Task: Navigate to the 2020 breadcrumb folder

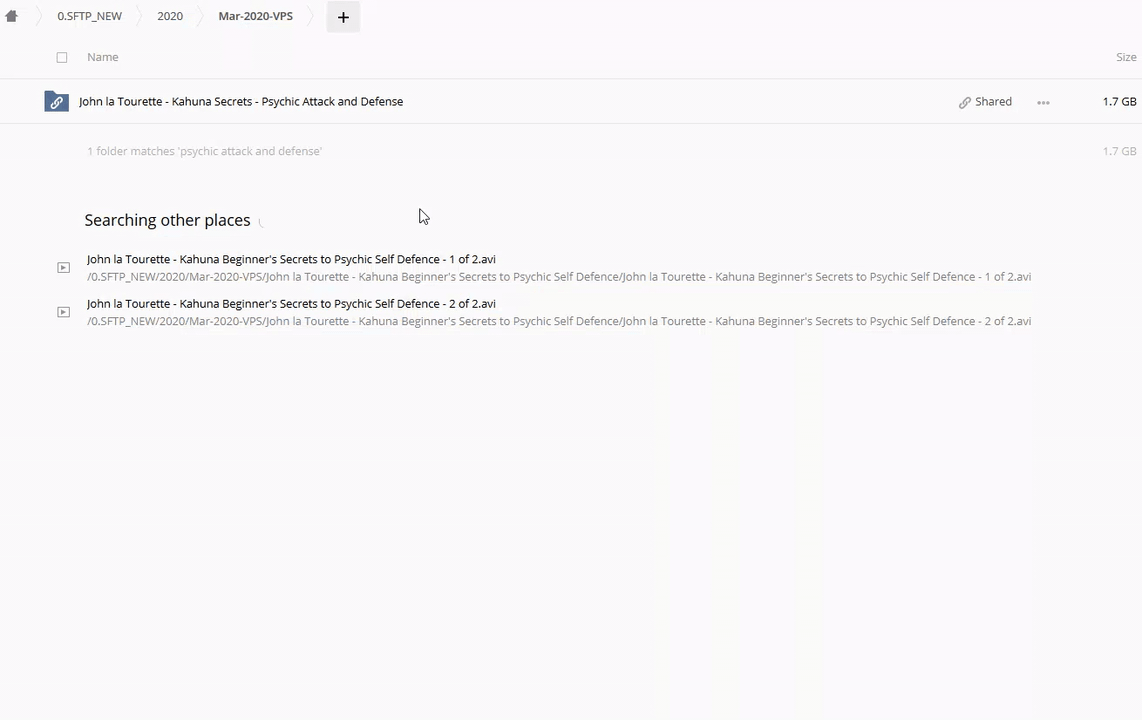Action: (x=170, y=16)
